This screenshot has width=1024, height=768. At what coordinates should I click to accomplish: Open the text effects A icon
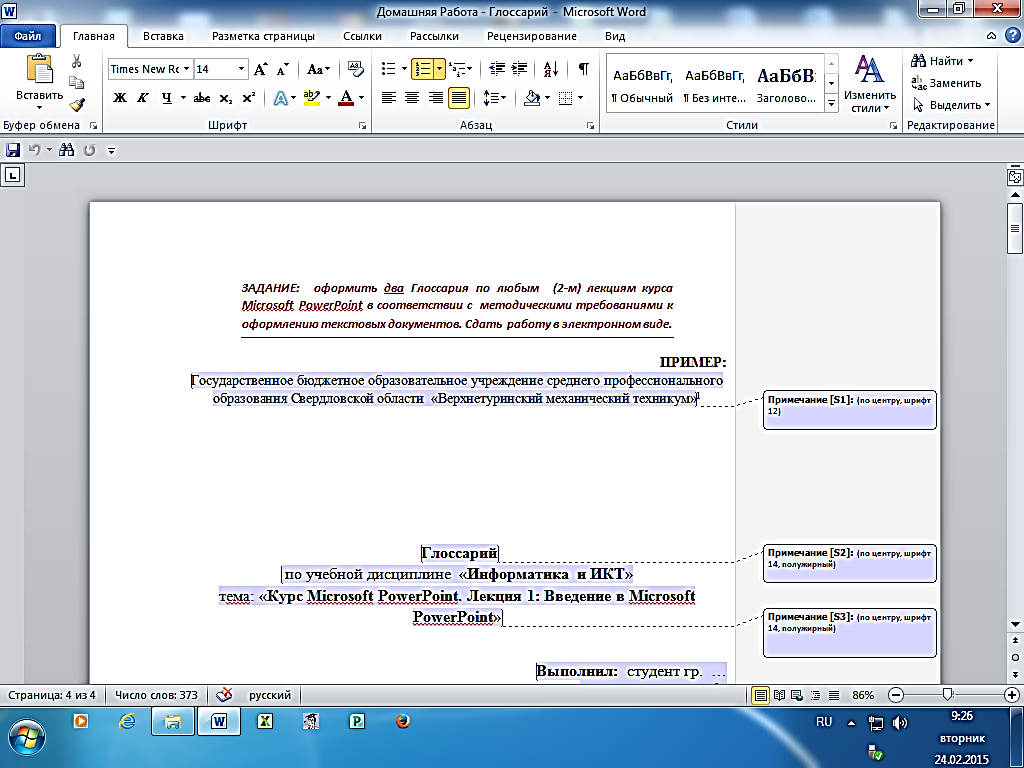280,98
